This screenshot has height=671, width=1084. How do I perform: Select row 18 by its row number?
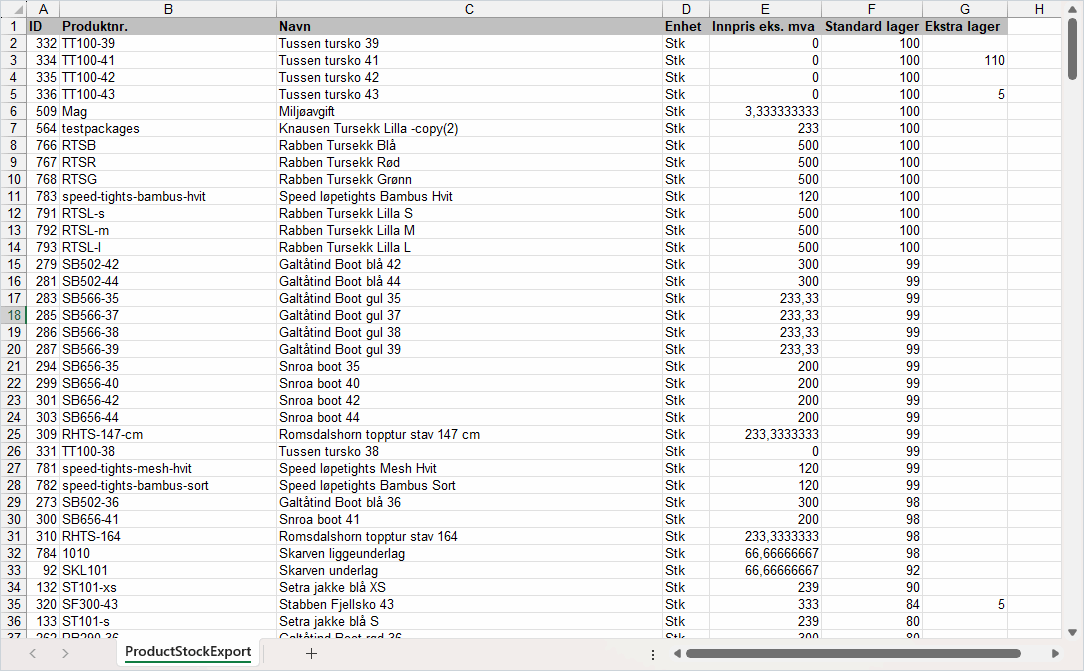[x=14, y=315]
